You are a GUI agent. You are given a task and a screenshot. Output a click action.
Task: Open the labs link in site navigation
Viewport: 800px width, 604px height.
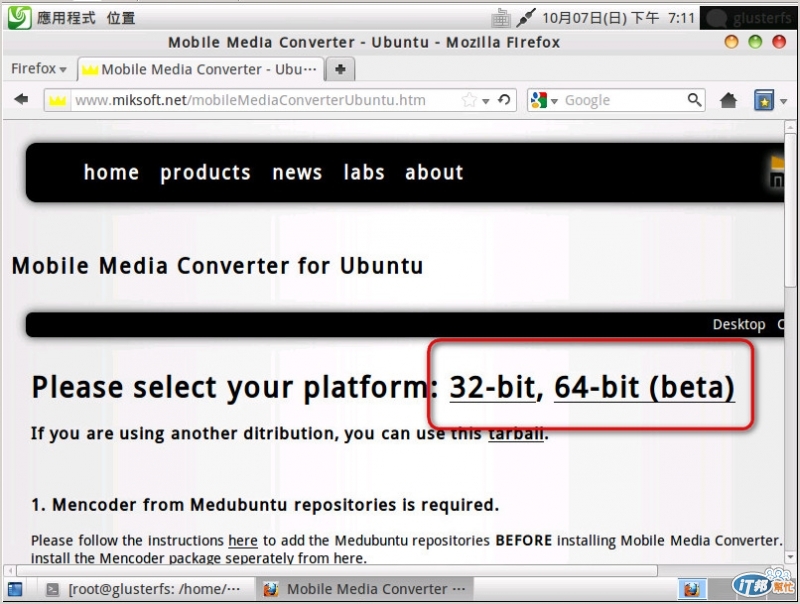click(364, 172)
